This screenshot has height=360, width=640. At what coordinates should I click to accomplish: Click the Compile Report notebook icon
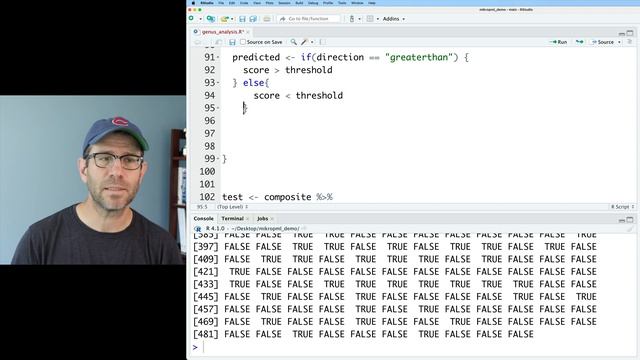coord(322,42)
